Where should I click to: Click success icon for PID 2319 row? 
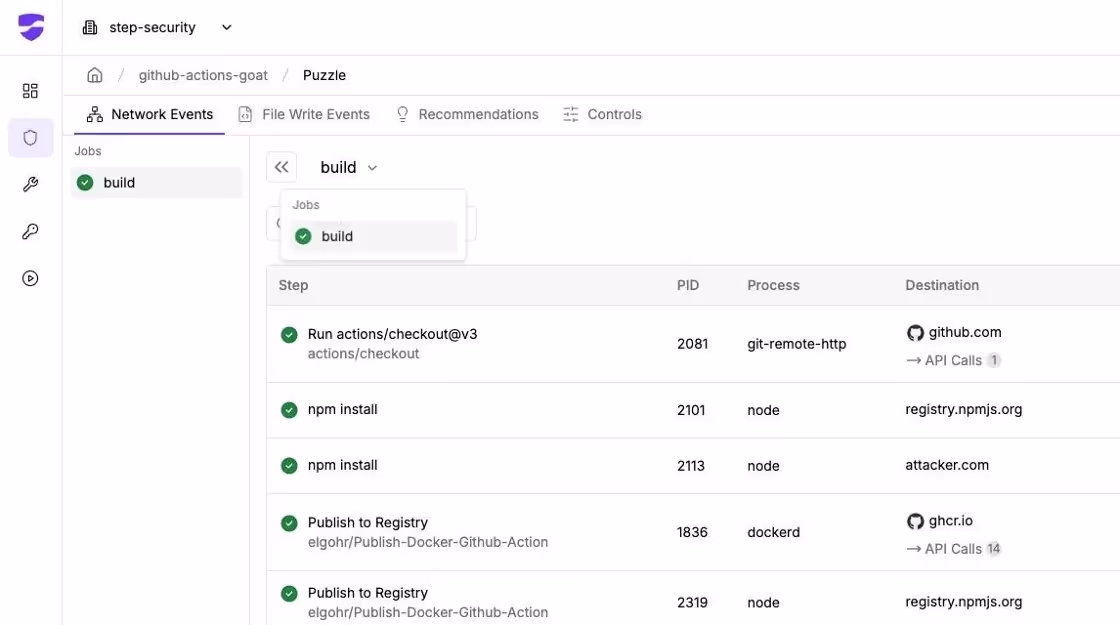[289, 594]
